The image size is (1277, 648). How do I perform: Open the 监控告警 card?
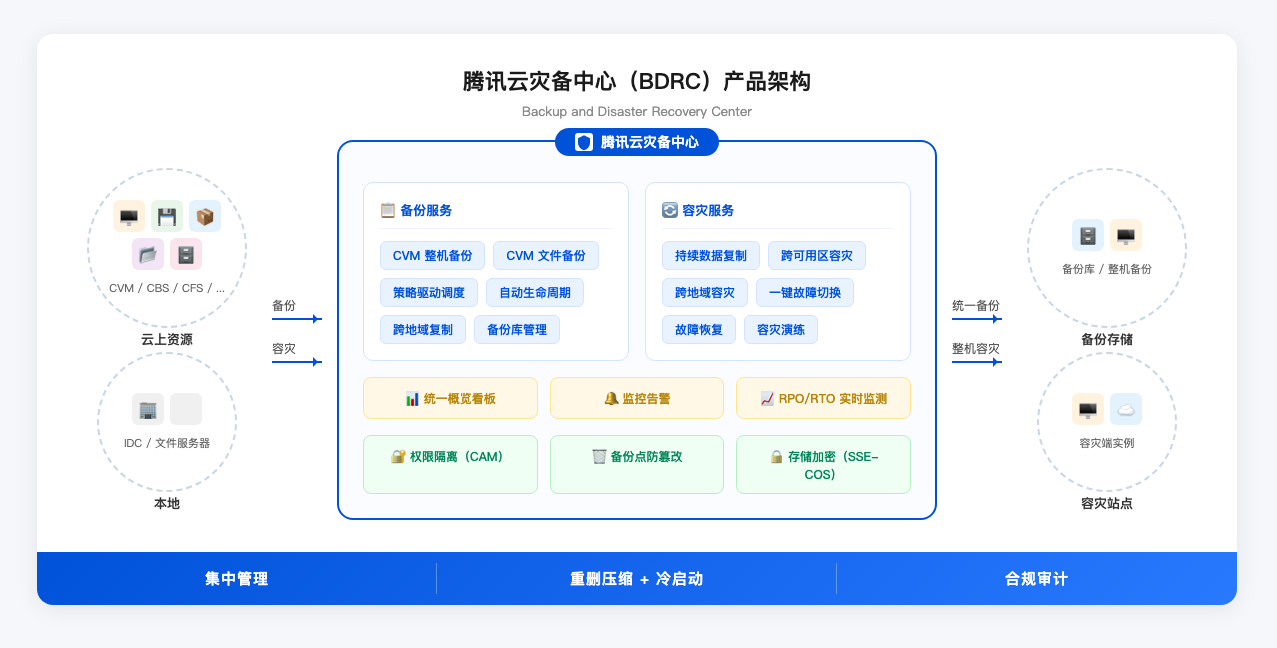tap(637, 398)
